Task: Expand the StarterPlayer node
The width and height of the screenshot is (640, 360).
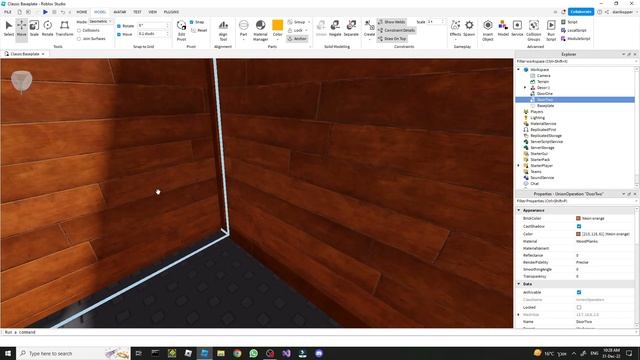Action: click(519, 165)
